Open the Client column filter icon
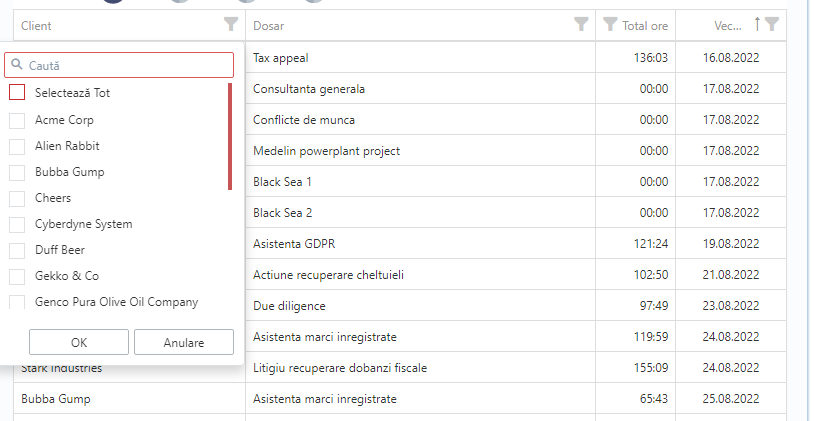Screen dimensions: 814x421 point(231,24)
